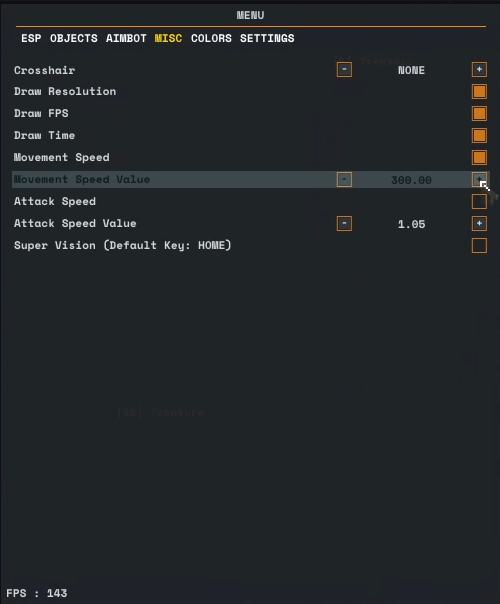Switch to the SETTINGS tab
500x604 pixels.
[x=267, y=39]
